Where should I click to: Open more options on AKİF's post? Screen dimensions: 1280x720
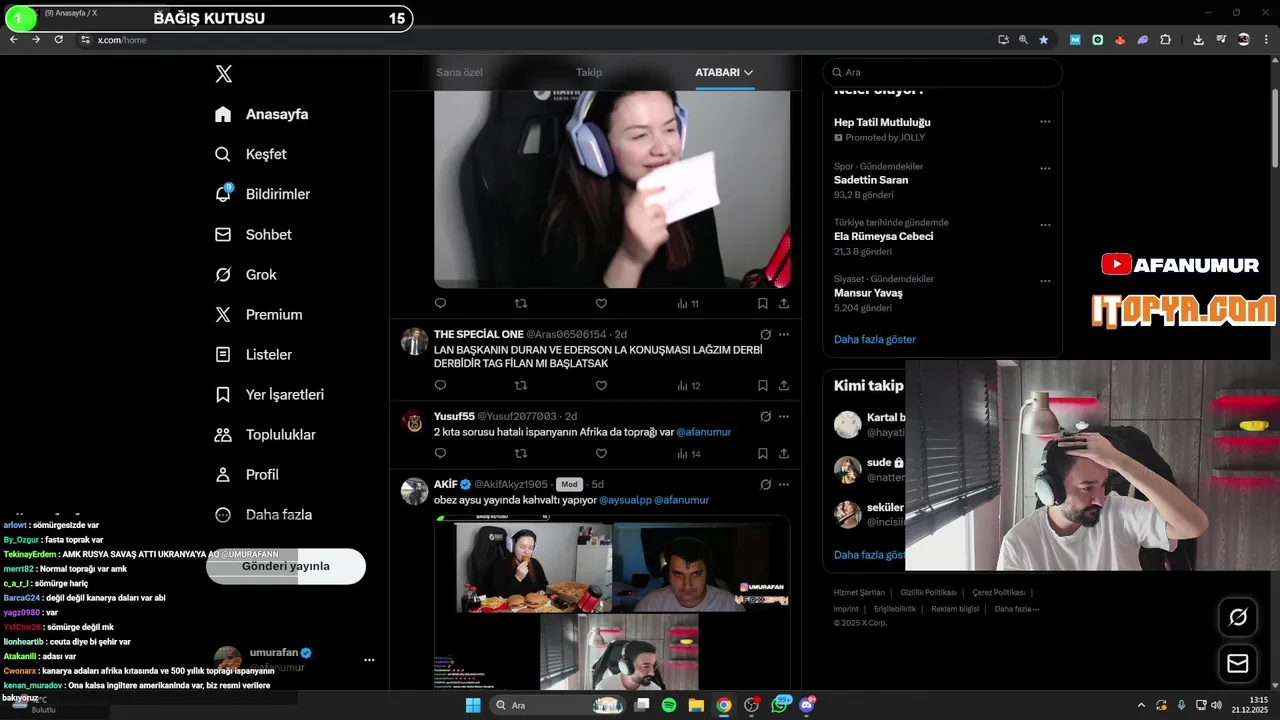[x=784, y=484]
